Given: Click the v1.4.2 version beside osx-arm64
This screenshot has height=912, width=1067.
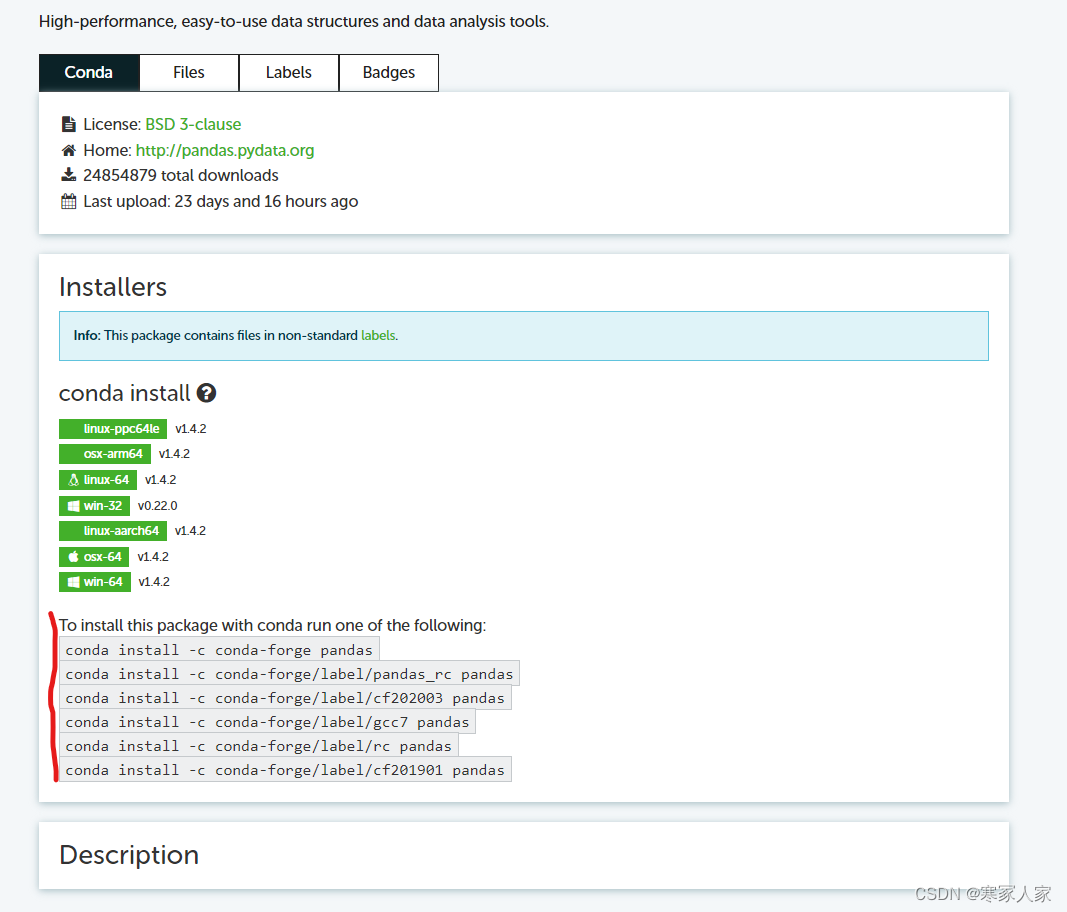Looking at the screenshot, I should pos(174,454).
